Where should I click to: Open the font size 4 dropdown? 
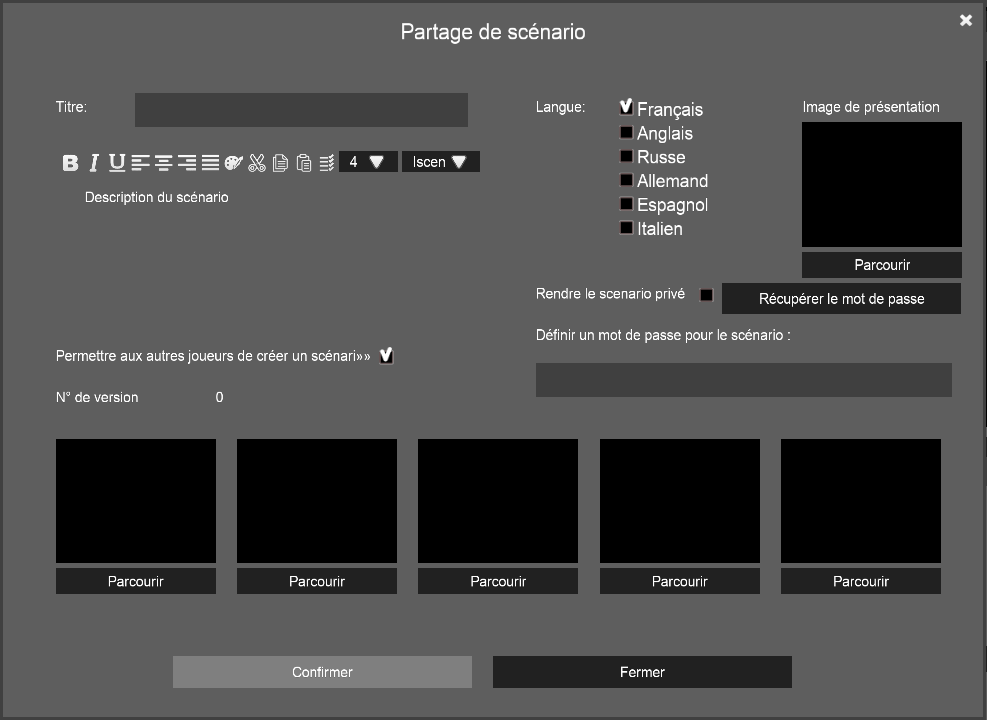click(368, 162)
